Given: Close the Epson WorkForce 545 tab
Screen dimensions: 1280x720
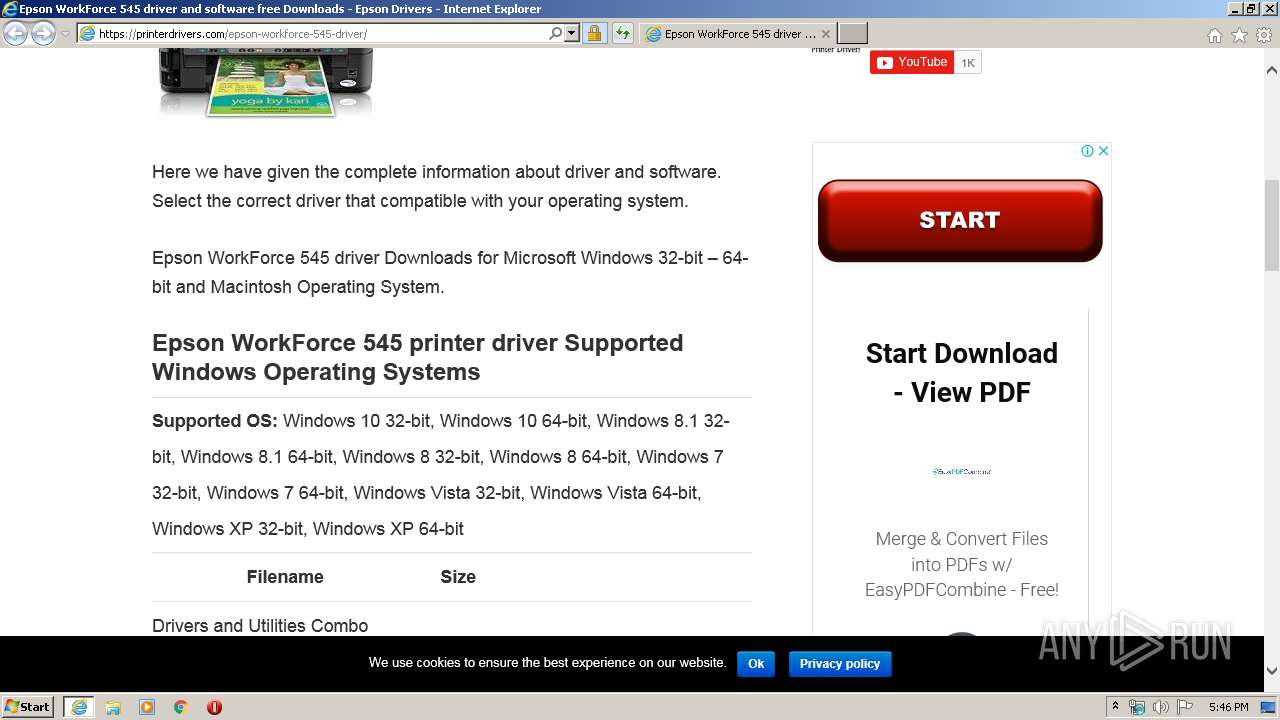Looking at the screenshot, I should (x=826, y=33).
